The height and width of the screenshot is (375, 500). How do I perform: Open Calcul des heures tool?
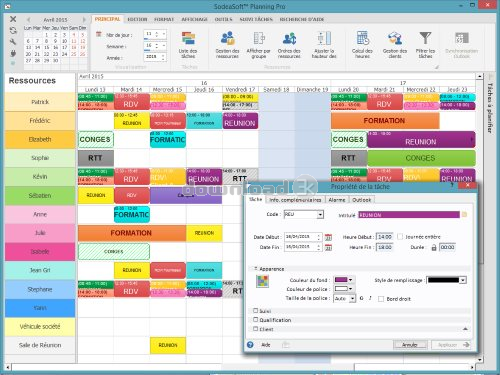pyautogui.click(x=362, y=38)
